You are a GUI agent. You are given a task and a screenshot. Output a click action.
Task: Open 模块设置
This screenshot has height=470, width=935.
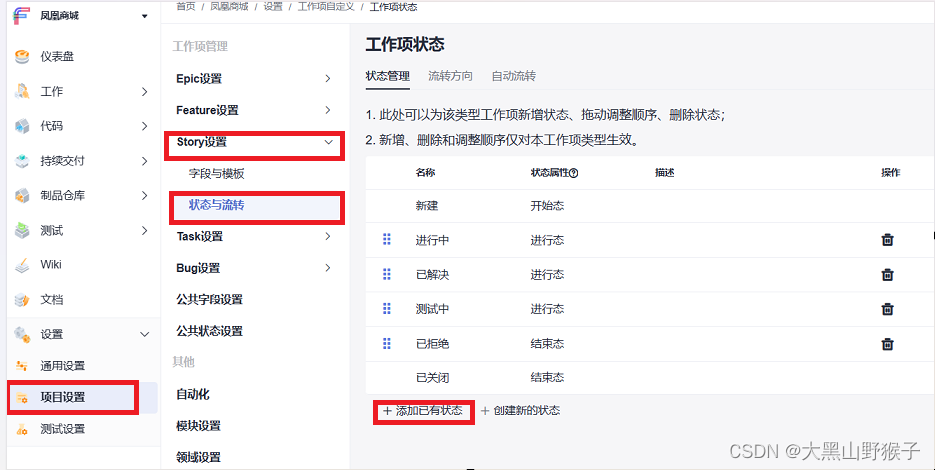[x=198, y=426]
